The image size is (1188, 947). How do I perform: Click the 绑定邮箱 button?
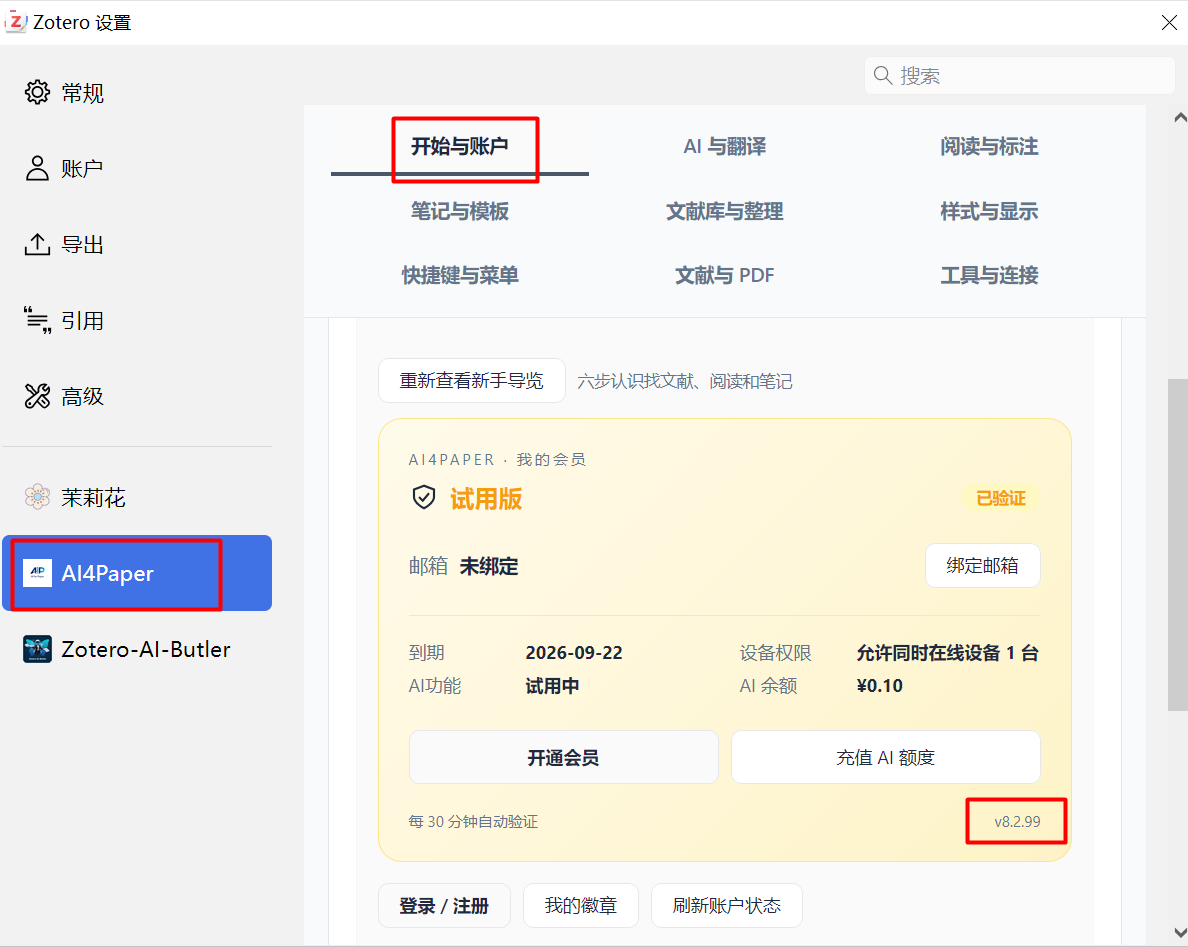point(983,565)
